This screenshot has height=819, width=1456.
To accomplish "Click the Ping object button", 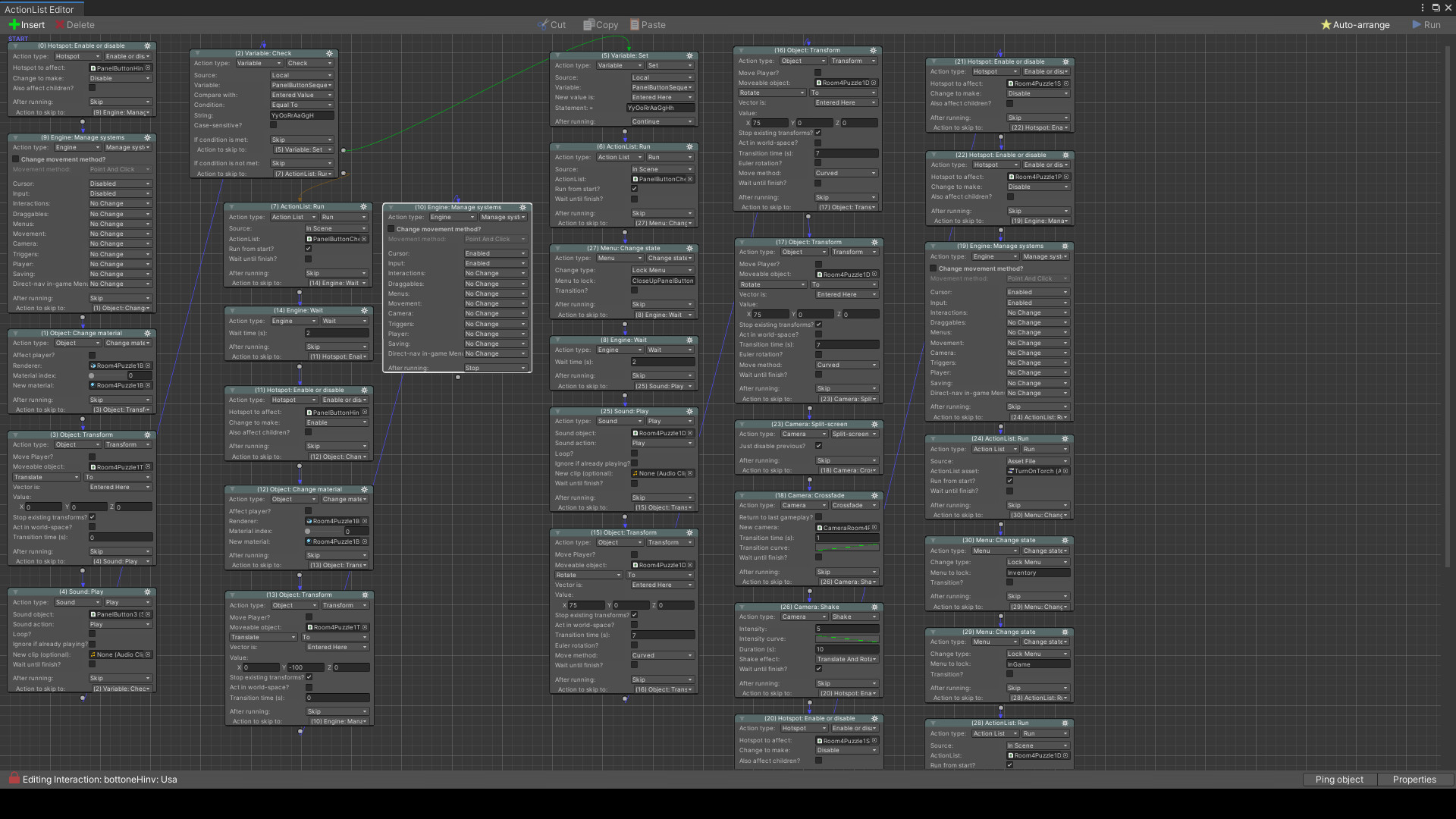I will tap(1339, 780).
